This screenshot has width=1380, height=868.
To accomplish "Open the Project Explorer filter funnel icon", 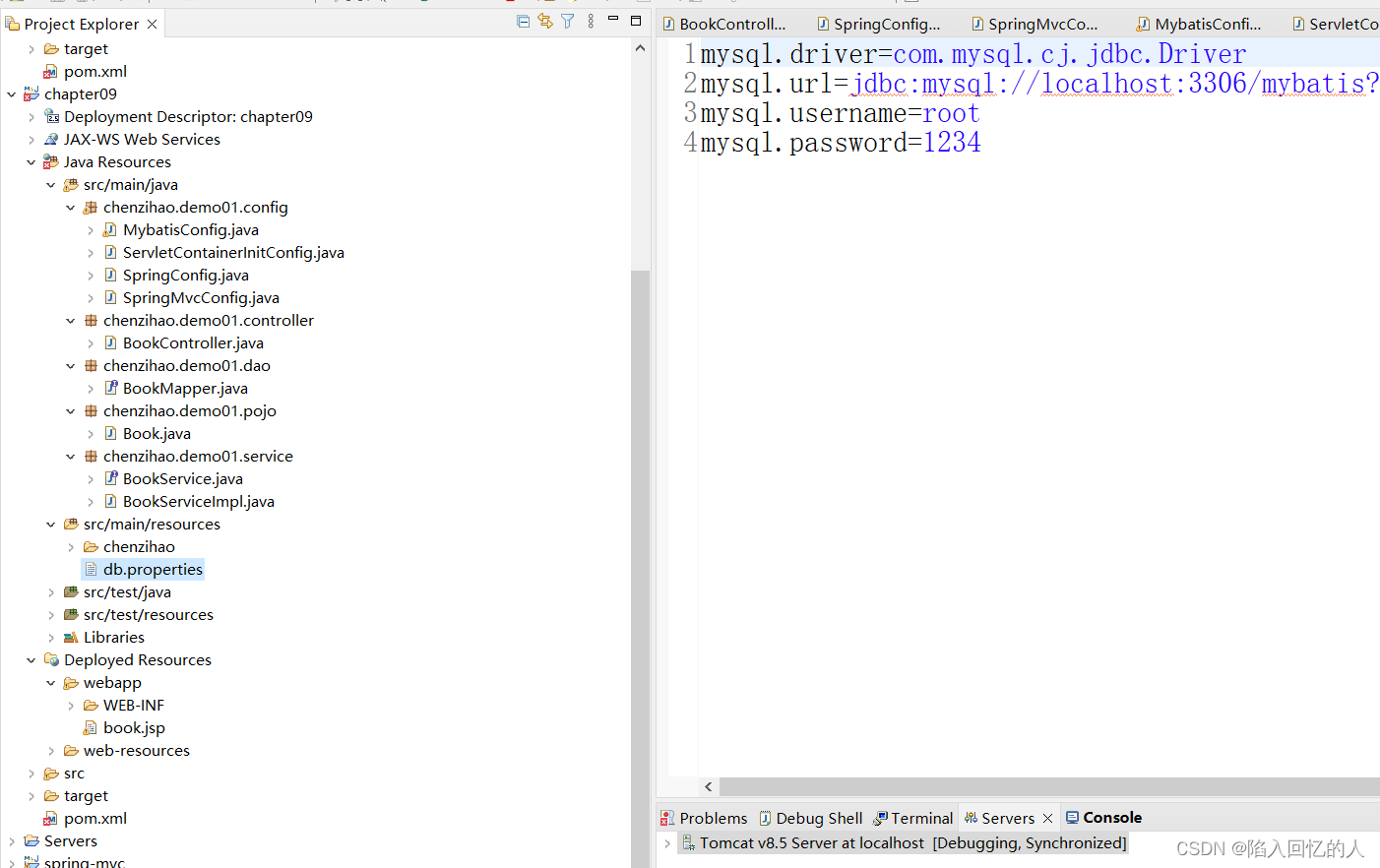I will pyautogui.click(x=567, y=22).
